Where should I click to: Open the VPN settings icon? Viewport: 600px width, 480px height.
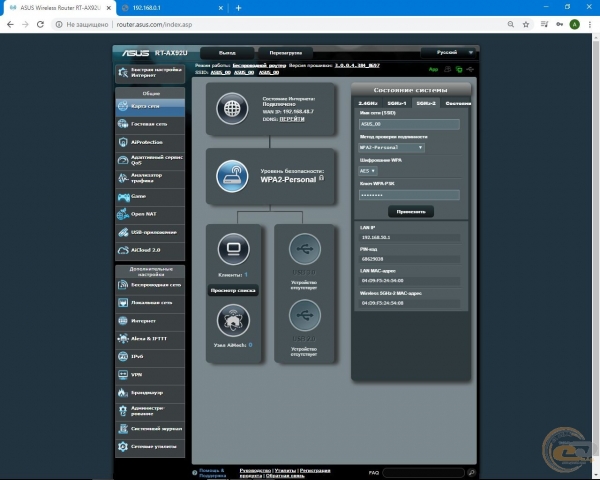pyautogui.click(x=123, y=374)
